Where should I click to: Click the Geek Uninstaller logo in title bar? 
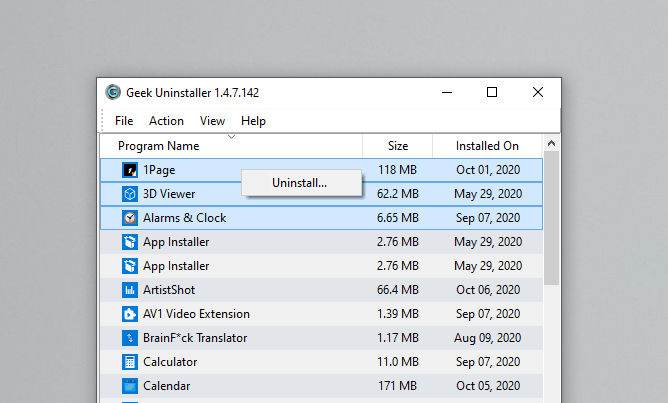(x=113, y=92)
